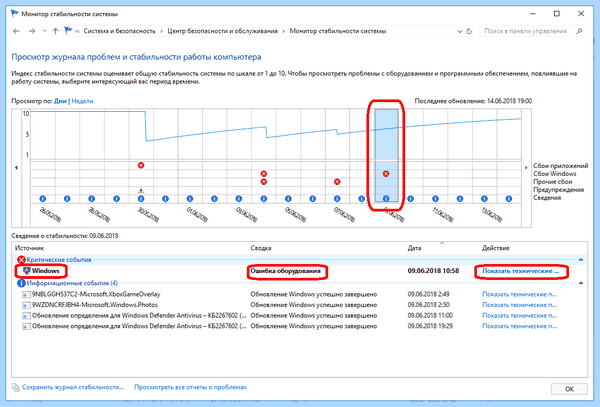Select Windows failure icon on 09.06.2018
The height and width of the screenshot is (407, 600).
coord(386,174)
